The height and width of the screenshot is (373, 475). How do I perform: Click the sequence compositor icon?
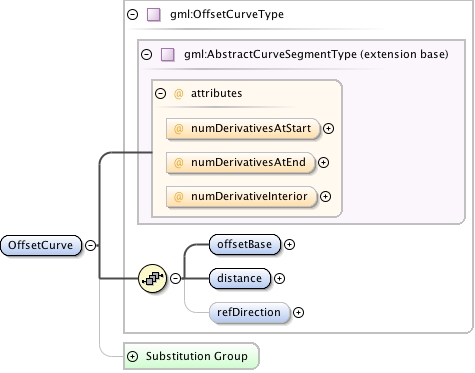153,278
